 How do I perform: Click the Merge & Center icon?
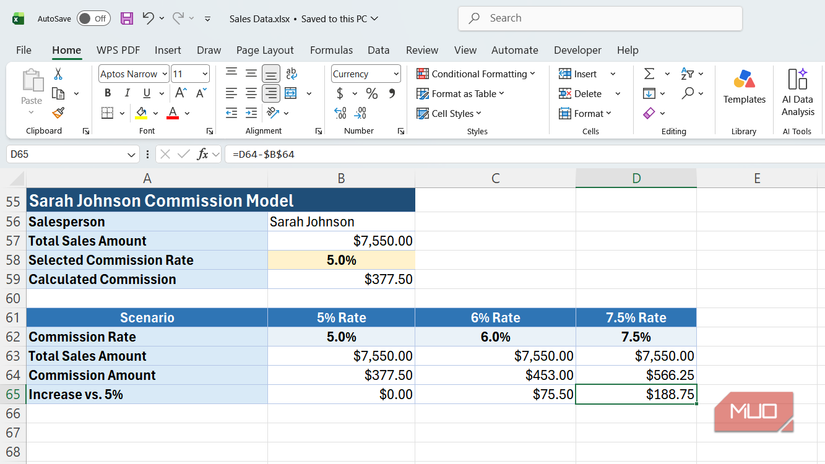point(291,94)
